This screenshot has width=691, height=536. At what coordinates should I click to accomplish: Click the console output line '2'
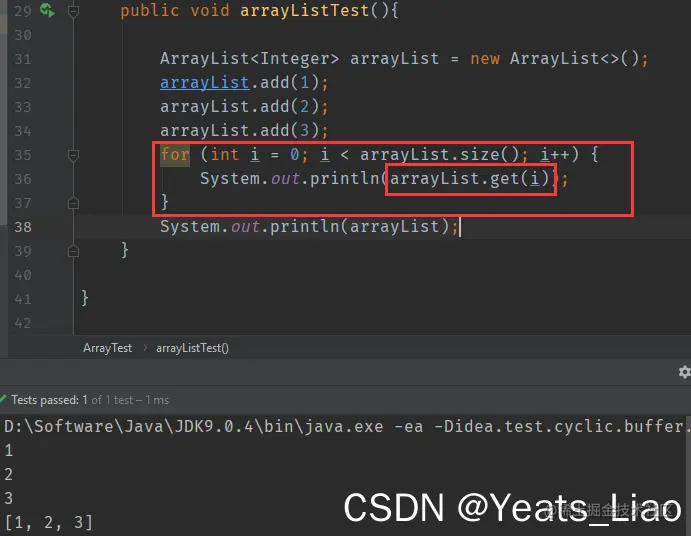[x=9, y=474]
